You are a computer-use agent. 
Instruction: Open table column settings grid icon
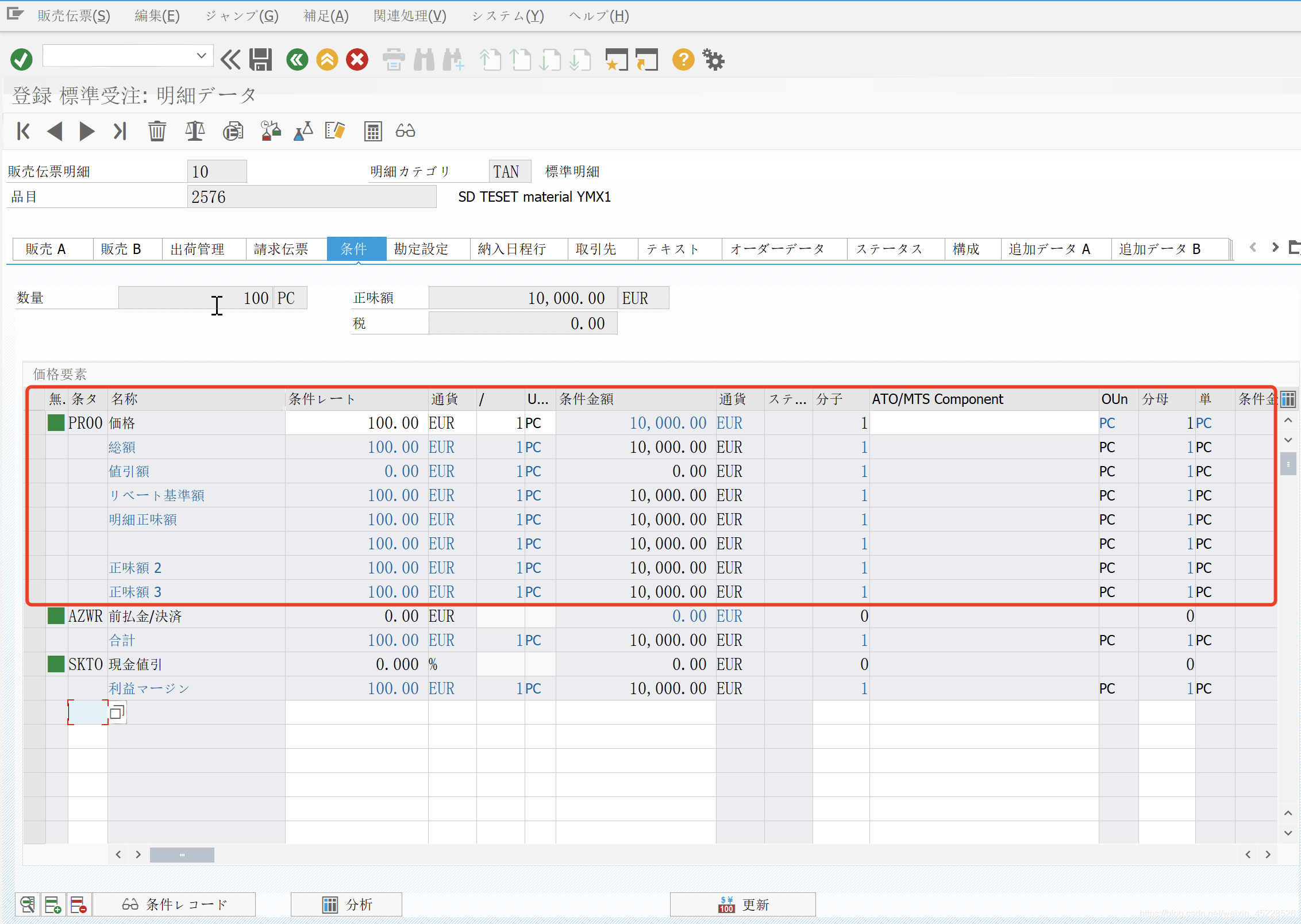[1288, 399]
